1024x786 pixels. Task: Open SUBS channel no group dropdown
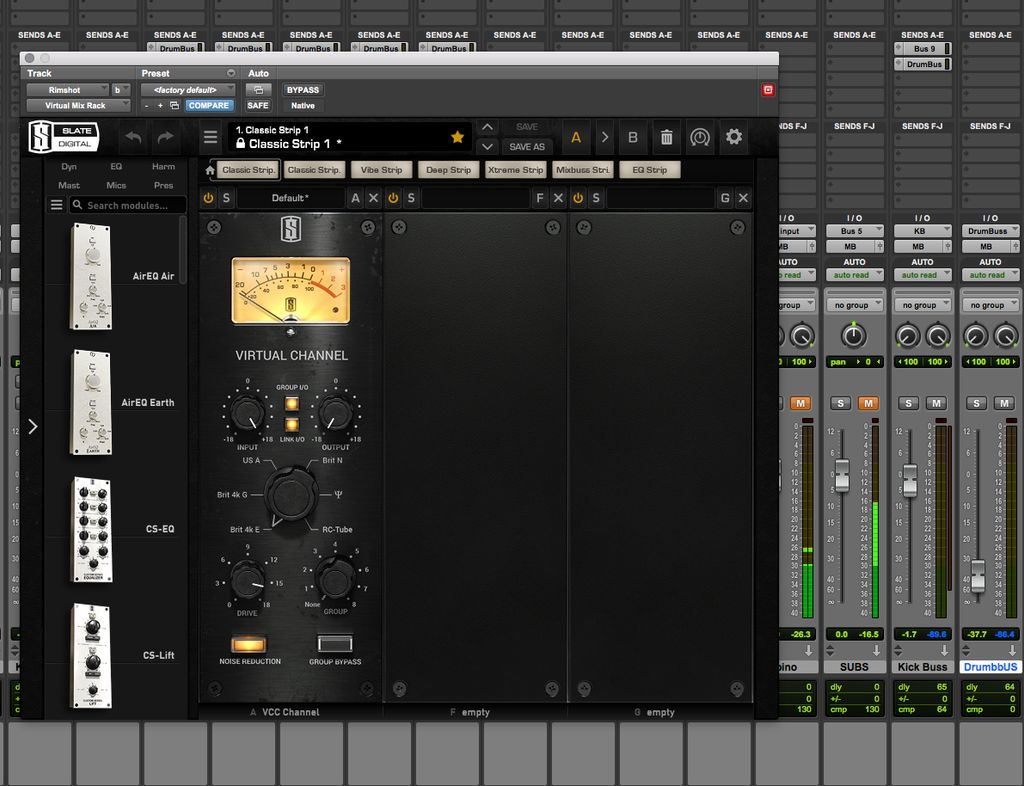coord(854,305)
